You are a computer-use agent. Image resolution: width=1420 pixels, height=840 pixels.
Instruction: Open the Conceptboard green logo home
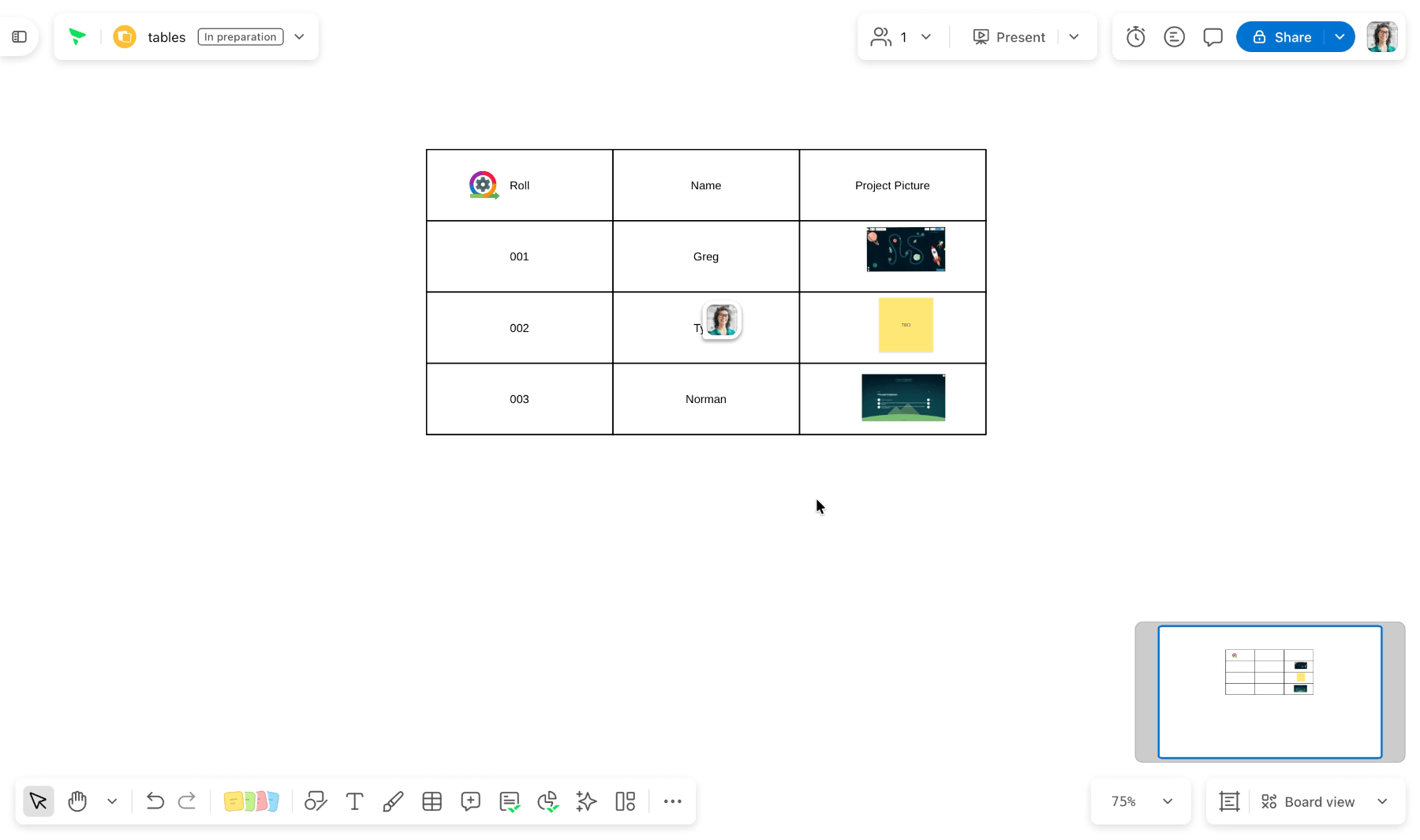pyautogui.click(x=77, y=37)
